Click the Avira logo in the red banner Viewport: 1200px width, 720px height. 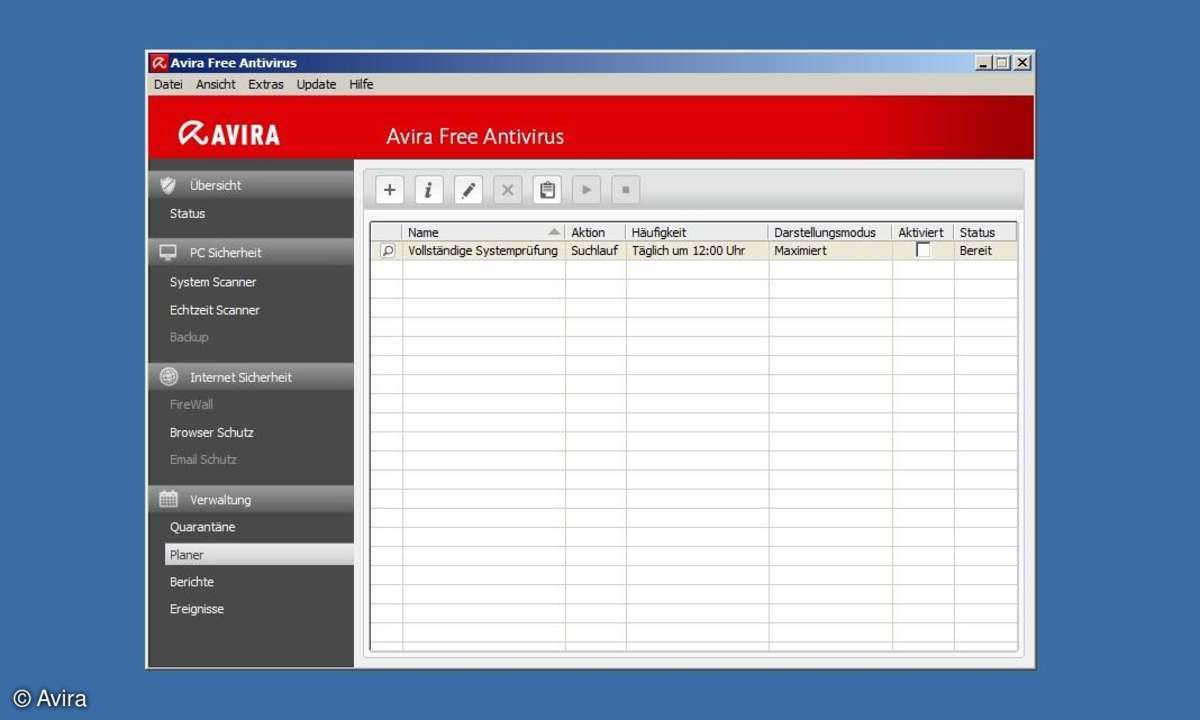[229, 134]
